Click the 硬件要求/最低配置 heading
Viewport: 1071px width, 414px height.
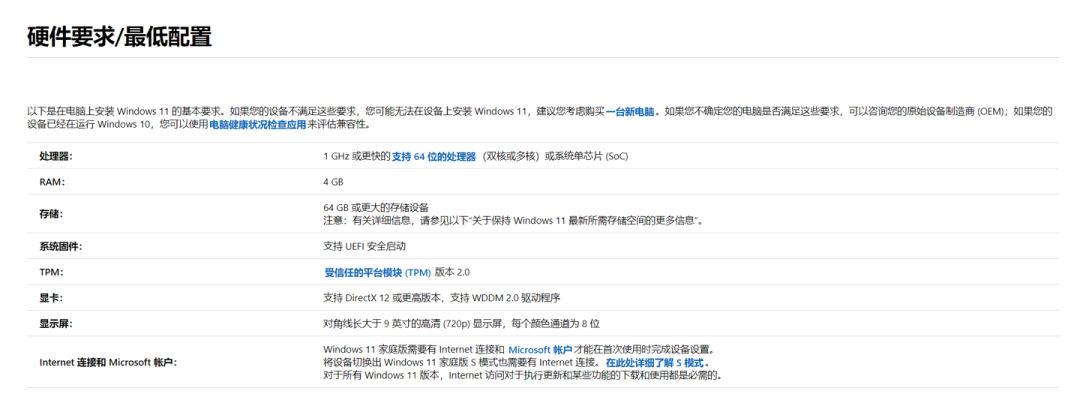point(120,36)
